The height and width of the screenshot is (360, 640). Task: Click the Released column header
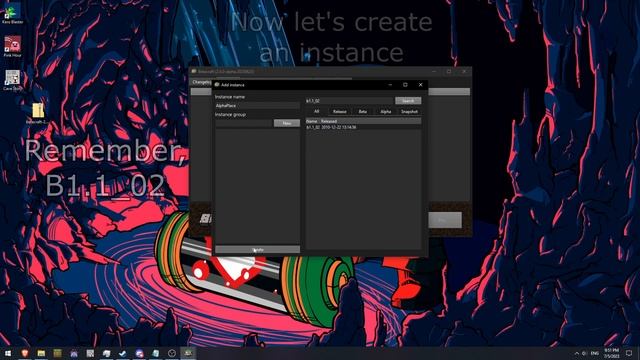coord(329,121)
